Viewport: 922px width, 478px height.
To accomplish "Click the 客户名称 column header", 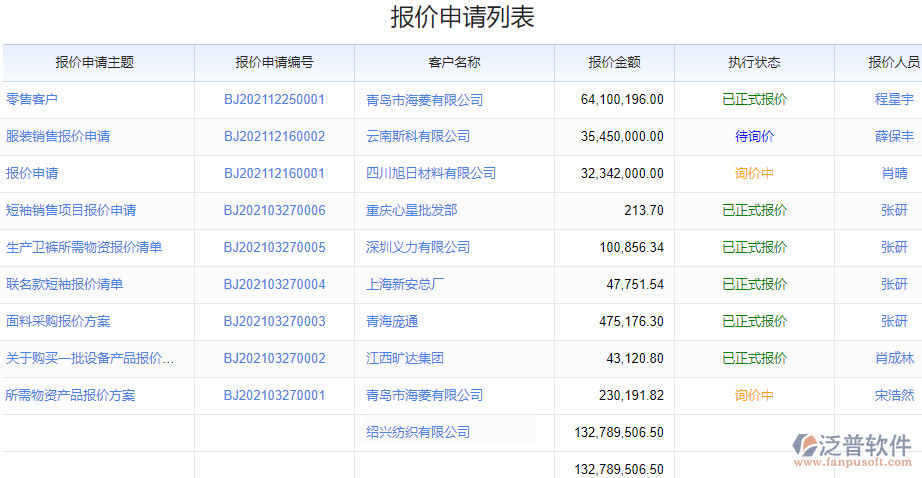I will coord(454,62).
